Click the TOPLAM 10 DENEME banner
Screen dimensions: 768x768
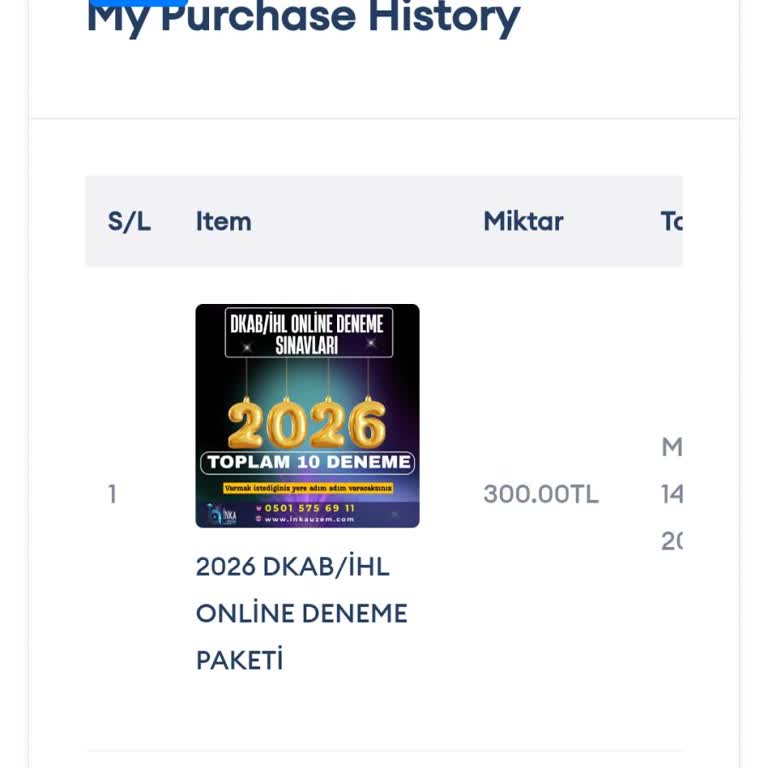tap(308, 462)
